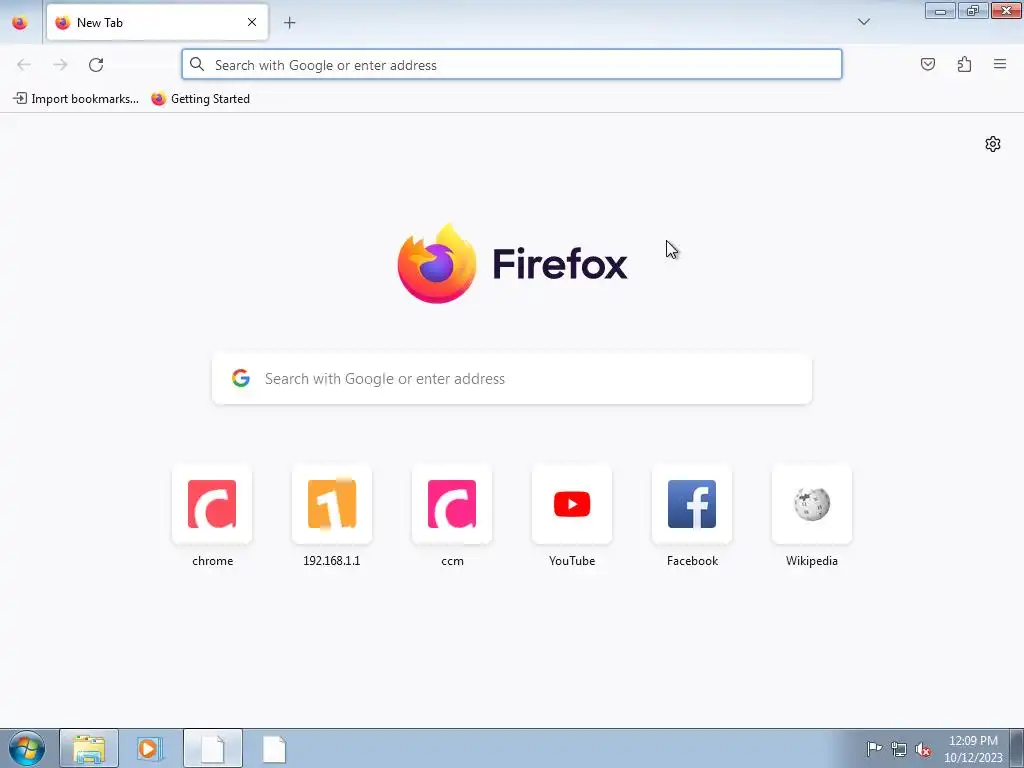Click the Google G icon in search box
Viewport: 1024px width, 768px height.
point(241,378)
